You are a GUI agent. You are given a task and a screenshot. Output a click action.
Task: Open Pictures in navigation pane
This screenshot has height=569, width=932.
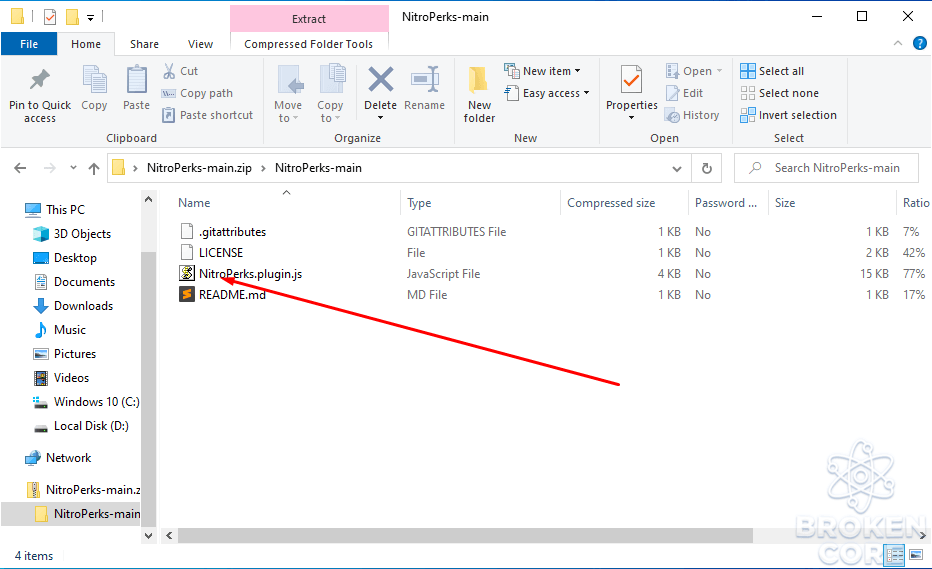click(74, 354)
